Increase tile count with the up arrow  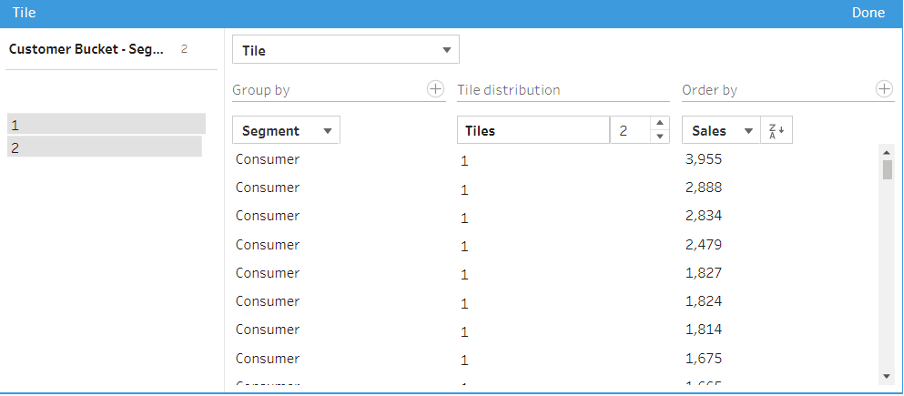(x=660, y=123)
